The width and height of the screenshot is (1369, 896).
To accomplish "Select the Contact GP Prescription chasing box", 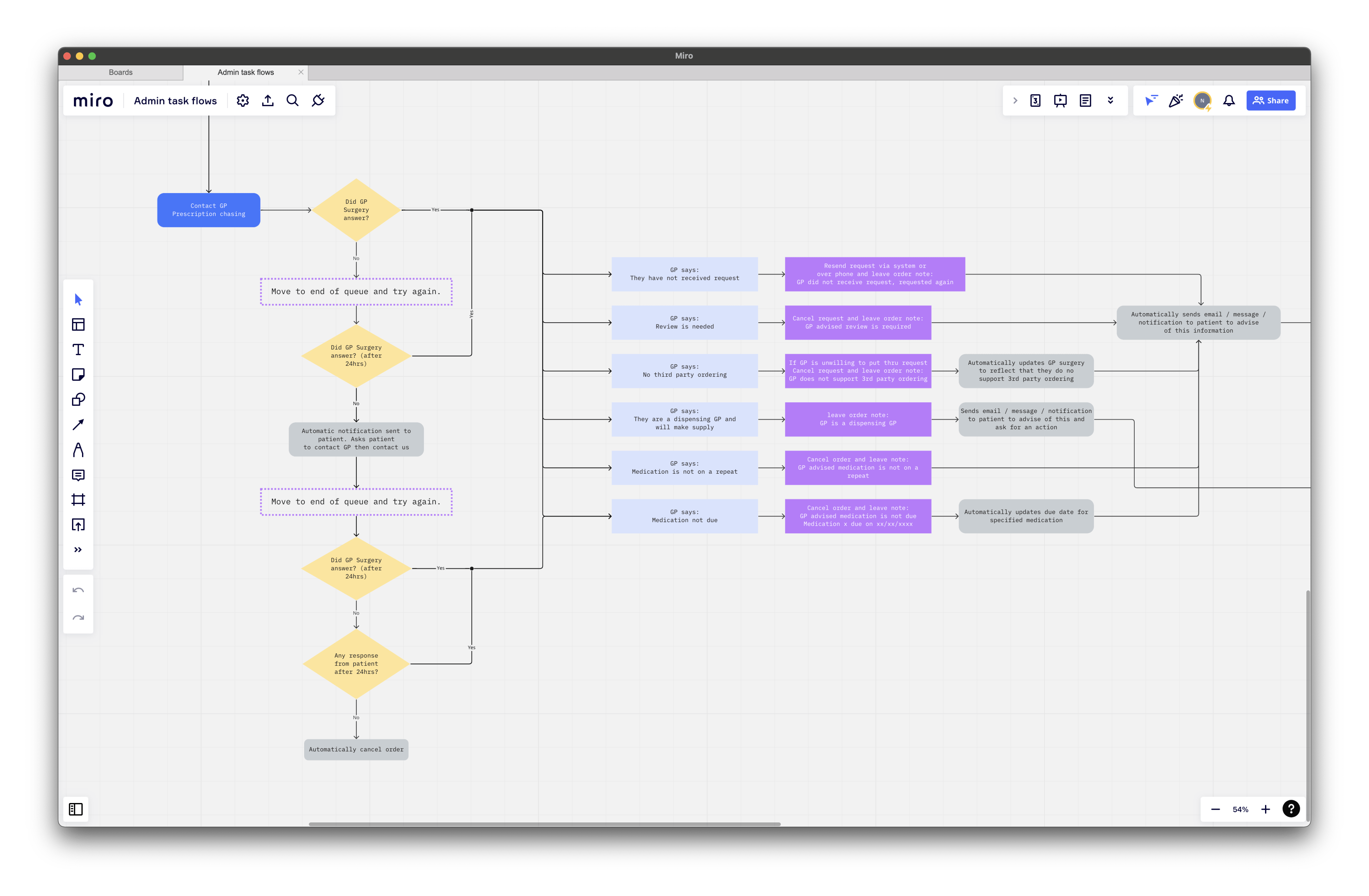I will pos(209,210).
